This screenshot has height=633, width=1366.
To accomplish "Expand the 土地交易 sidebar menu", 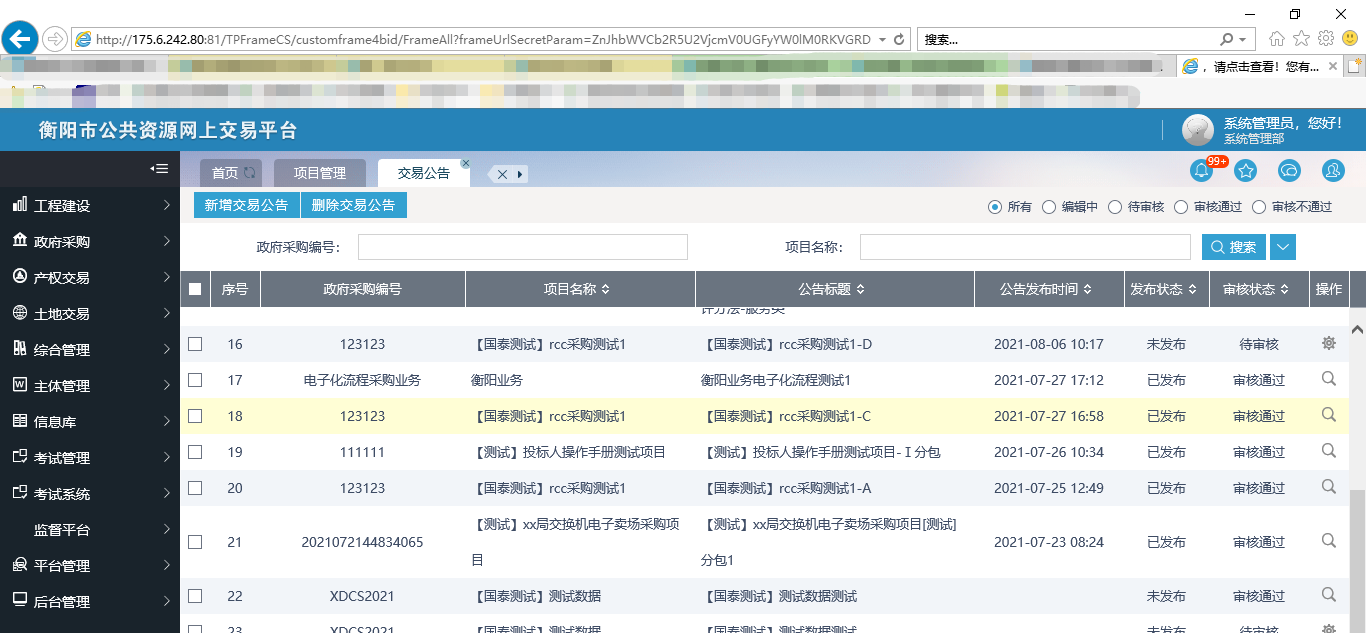I will [x=90, y=314].
